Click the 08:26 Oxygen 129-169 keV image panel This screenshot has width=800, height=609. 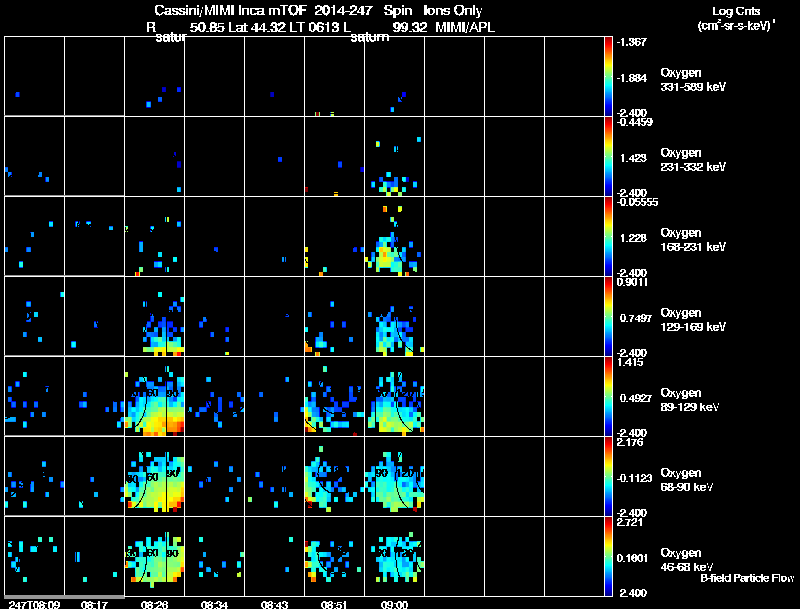pos(155,316)
